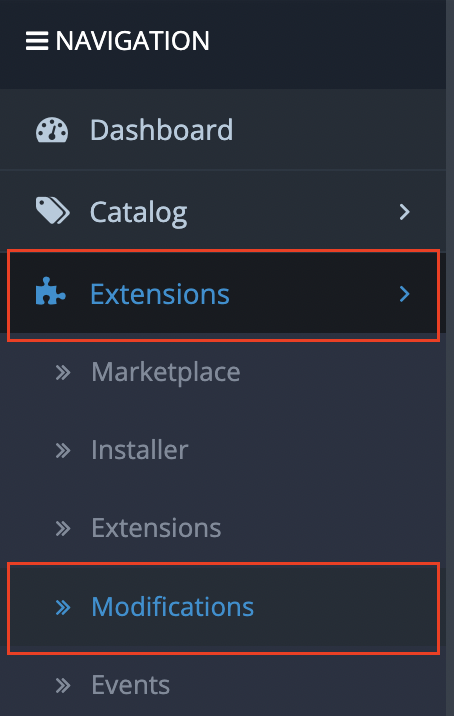Click the Catalog tags icon
Image resolution: width=454 pixels, height=716 pixels.
click(x=53, y=211)
